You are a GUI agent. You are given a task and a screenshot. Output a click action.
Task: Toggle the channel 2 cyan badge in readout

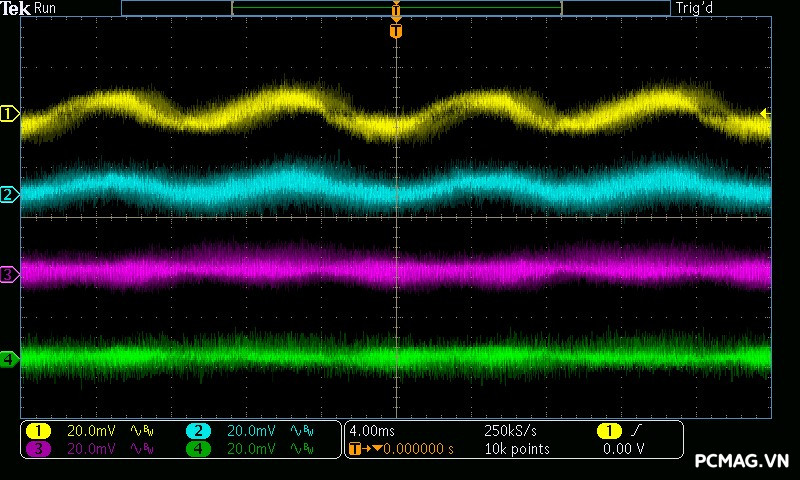coord(198,431)
